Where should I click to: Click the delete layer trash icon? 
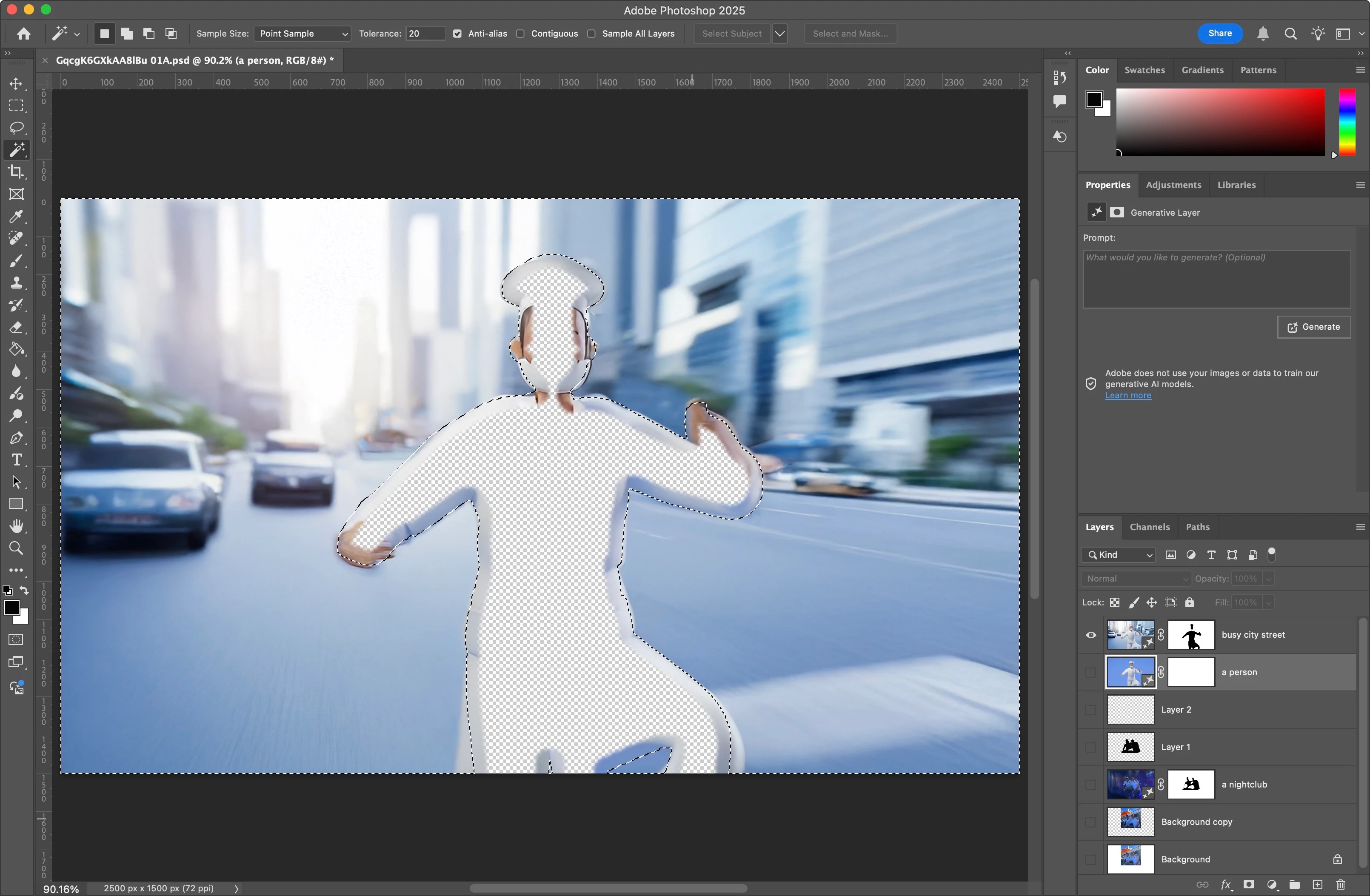[x=1340, y=885]
